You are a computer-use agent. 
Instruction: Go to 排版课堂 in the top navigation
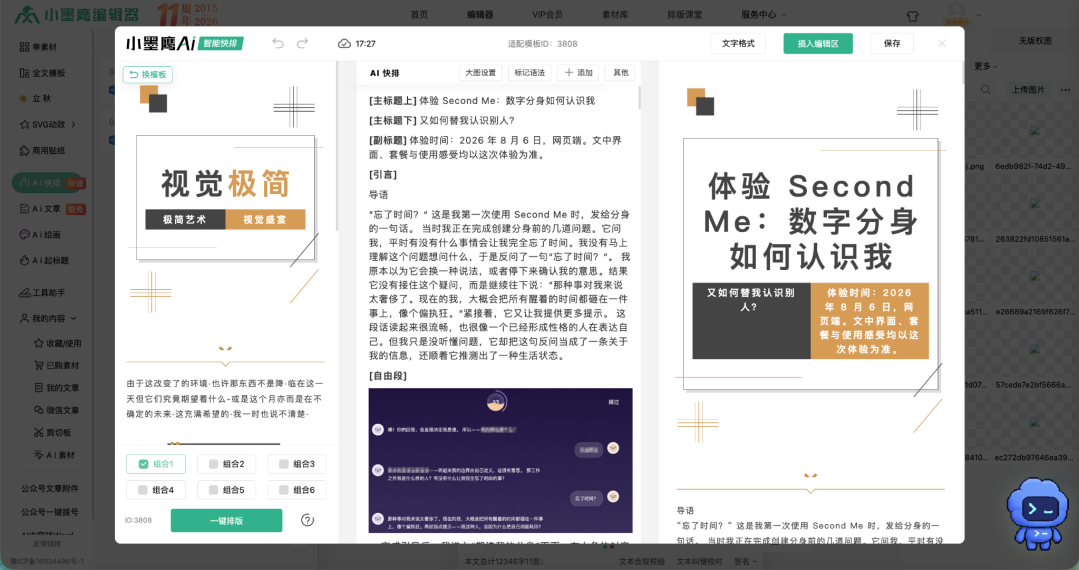[x=685, y=14]
